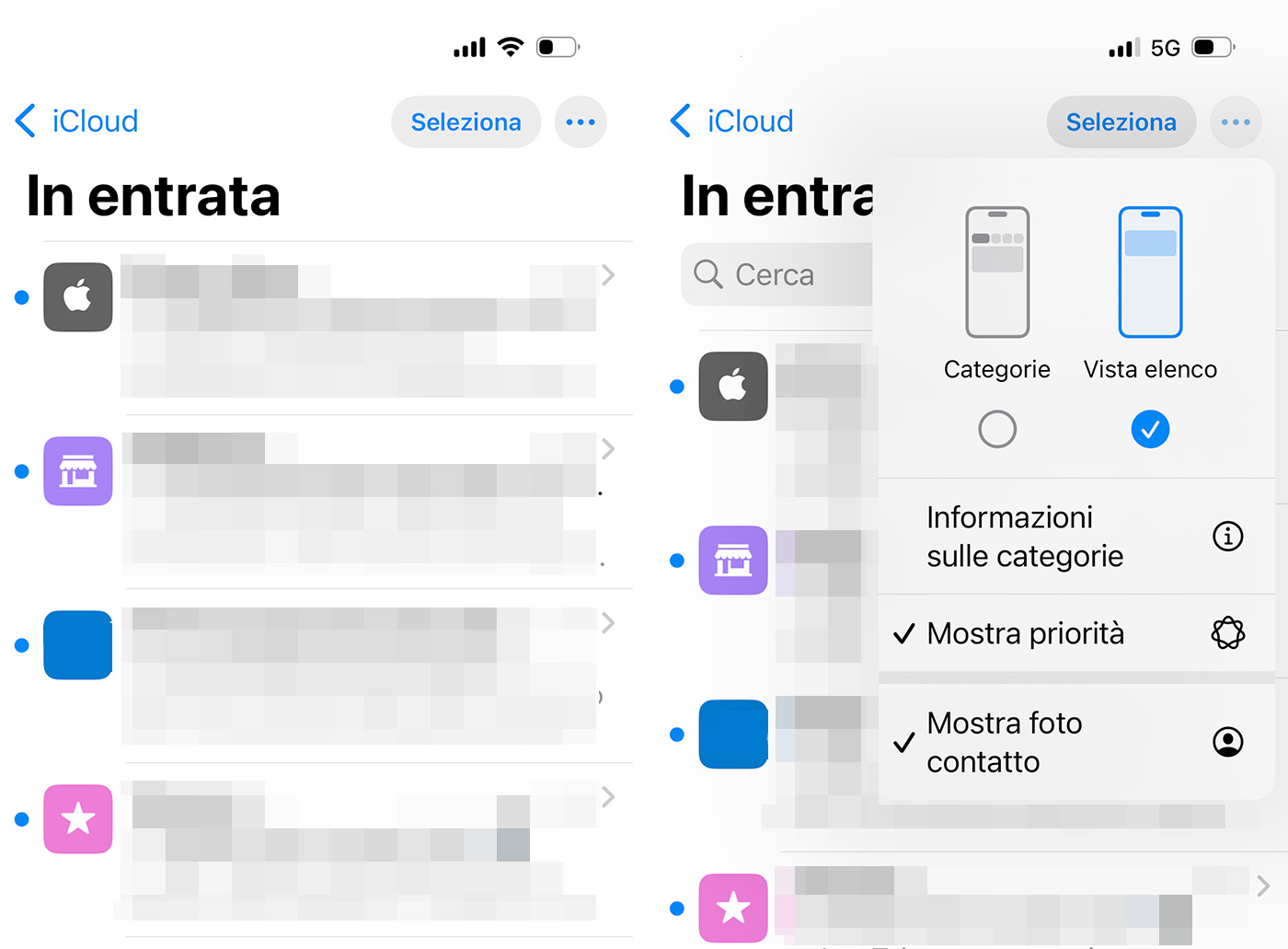The width and height of the screenshot is (1288, 949).
Task: Select the Vista elenco radio button
Action: [x=1150, y=429]
